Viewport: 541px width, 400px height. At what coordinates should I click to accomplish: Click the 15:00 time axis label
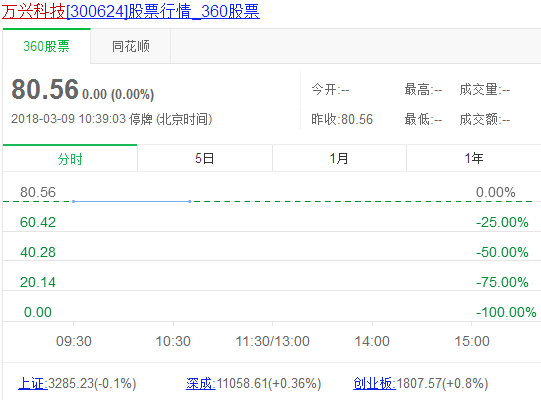(x=472, y=341)
